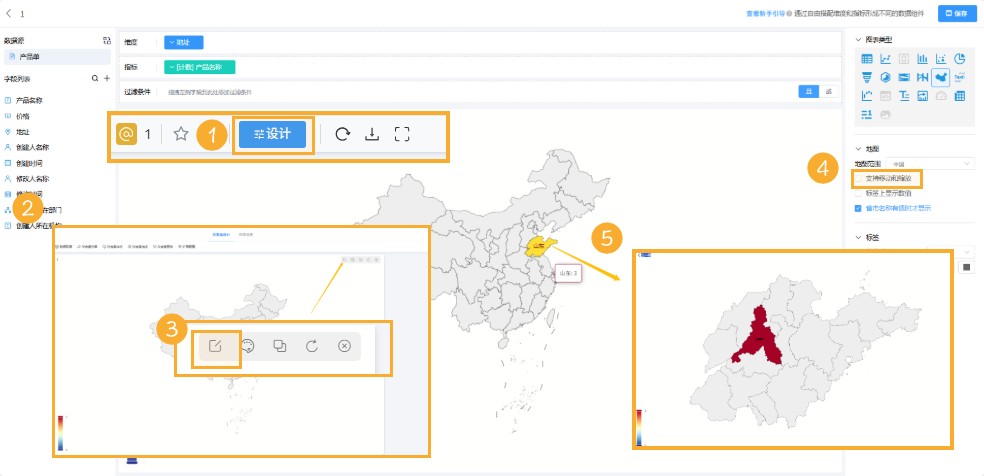This screenshot has width=984, height=476.
Task: Click the search icon in field list
Action: tap(95, 78)
